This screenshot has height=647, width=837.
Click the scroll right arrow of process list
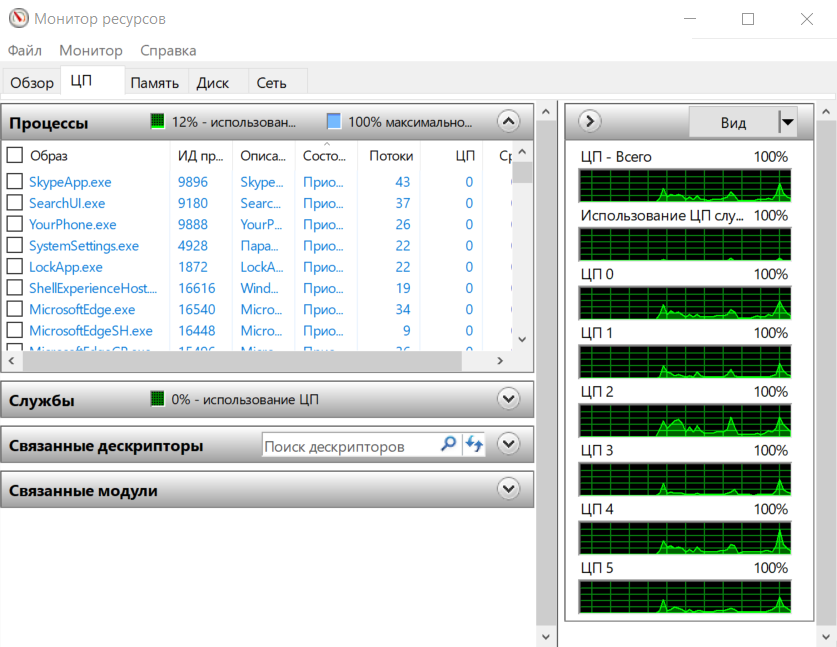pyautogui.click(x=500, y=361)
